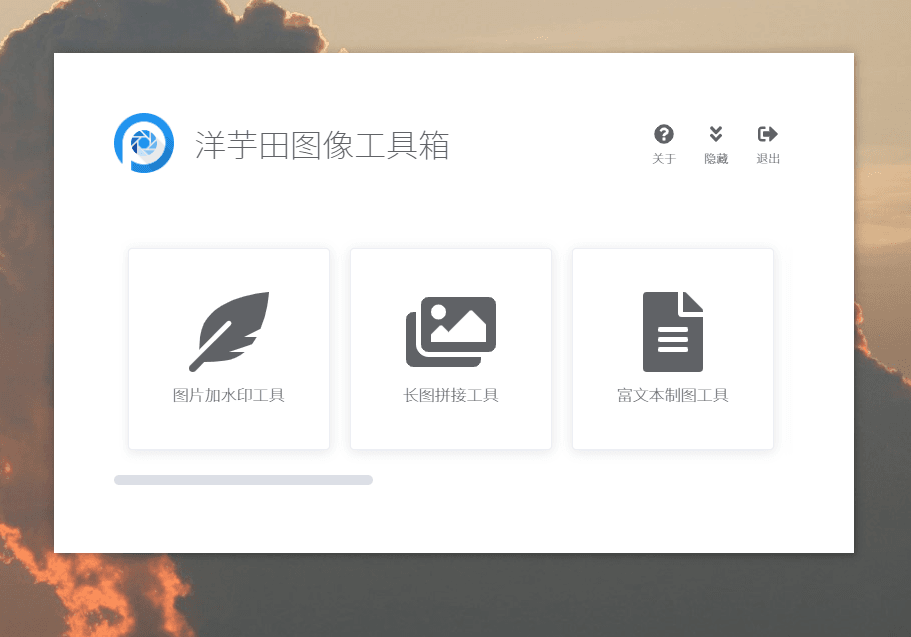Click the blue aperture app logo
Screen dimensions: 911x637
pos(144,143)
